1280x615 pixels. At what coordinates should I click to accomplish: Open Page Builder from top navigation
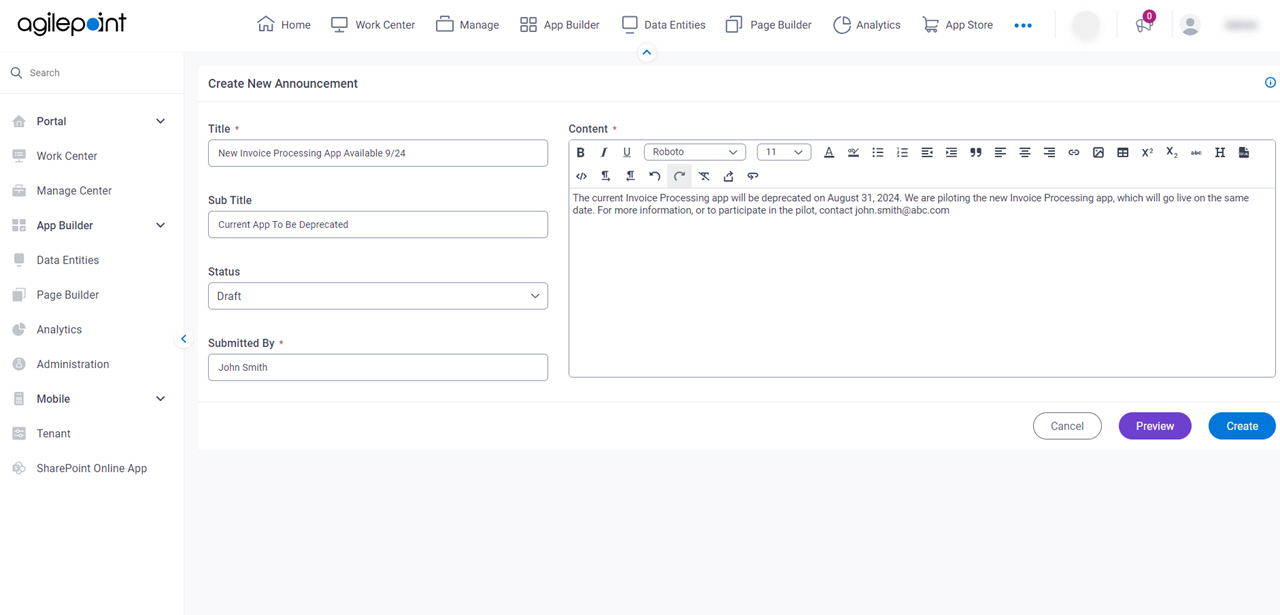pyautogui.click(x=768, y=25)
